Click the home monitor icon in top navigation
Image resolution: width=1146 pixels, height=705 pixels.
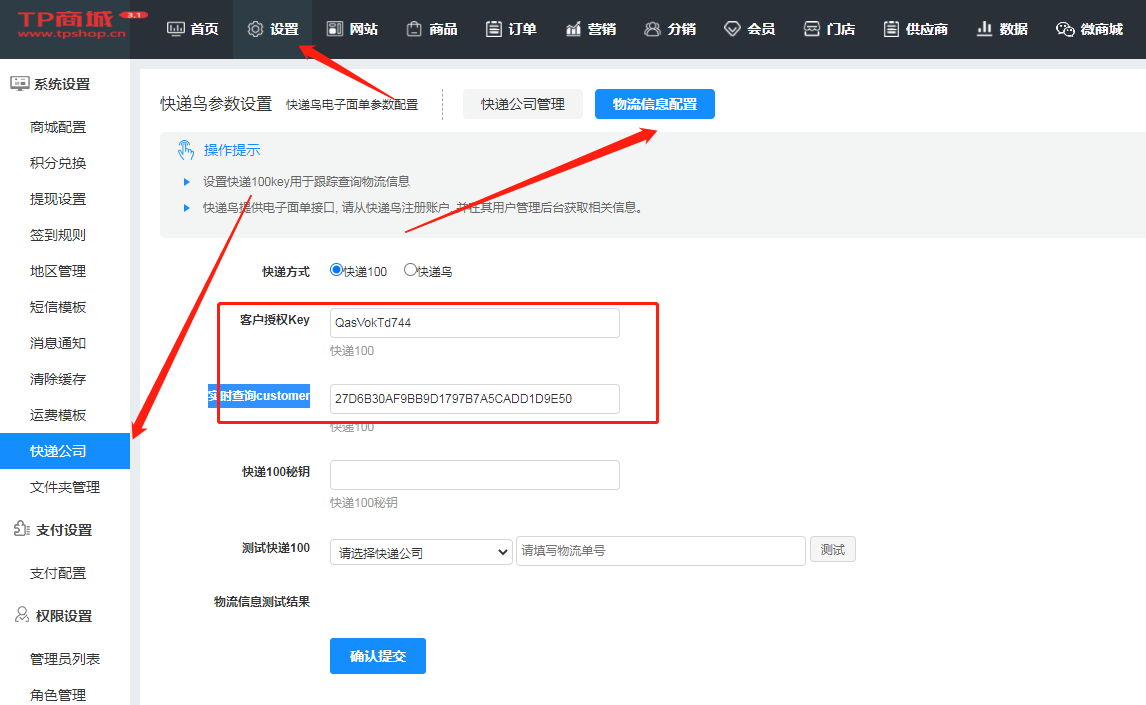[176, 29]
